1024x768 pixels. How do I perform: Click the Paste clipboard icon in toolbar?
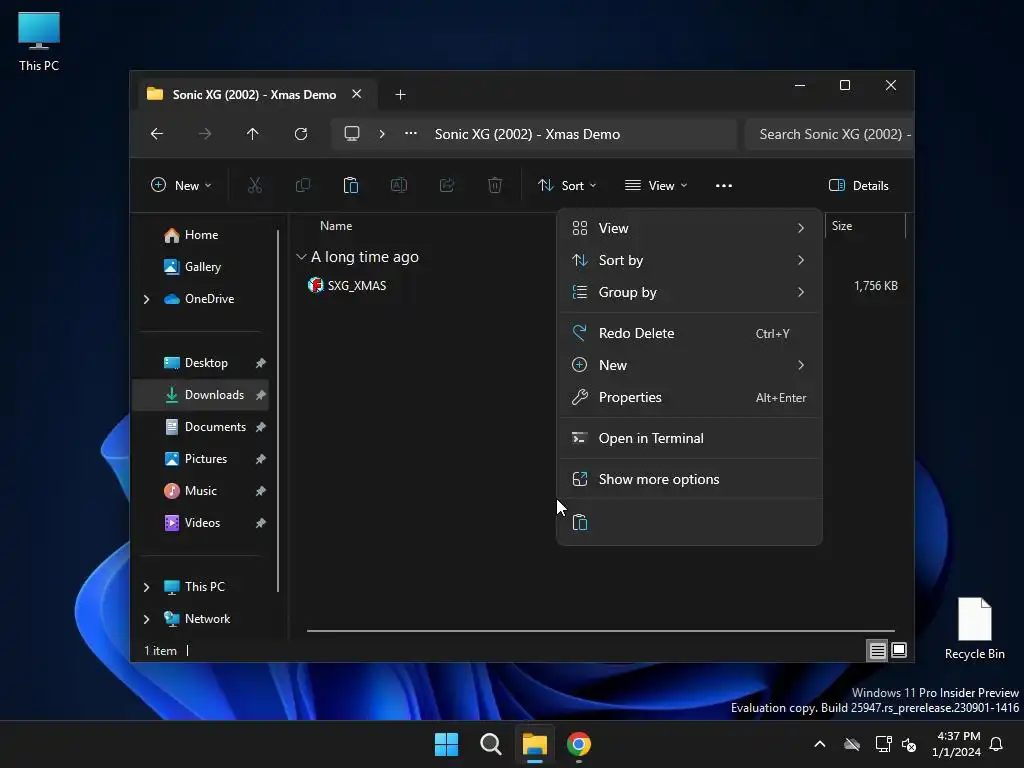coord(351,185)
